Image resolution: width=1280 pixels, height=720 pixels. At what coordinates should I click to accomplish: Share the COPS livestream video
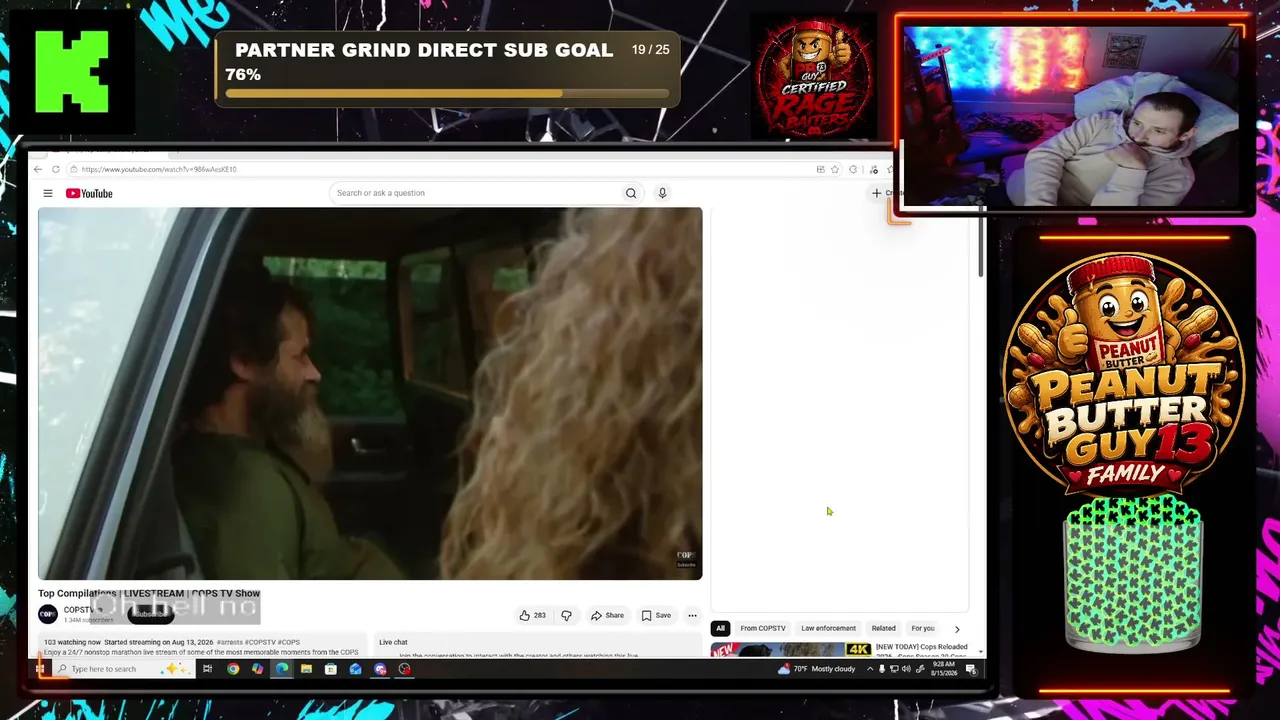(x=607, y=615)
